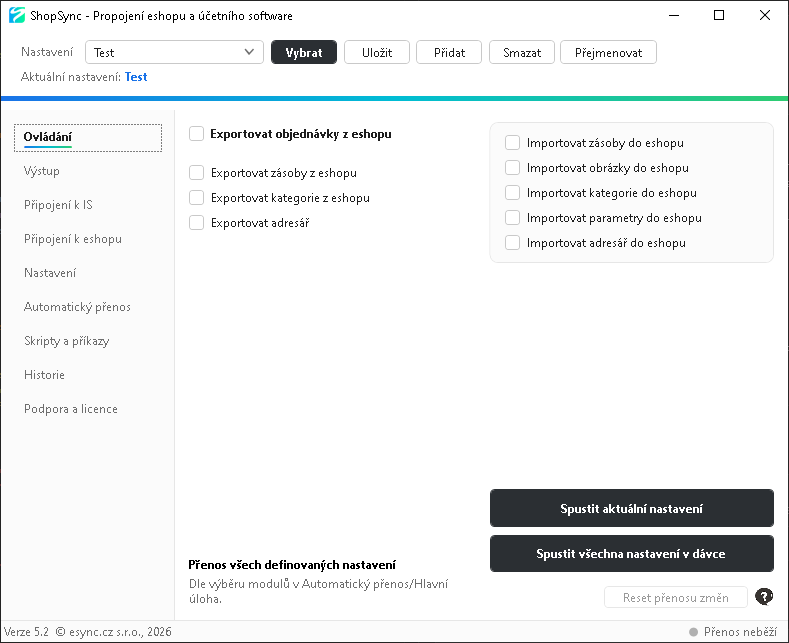
Task: Click Přenos všech definovaných nastavení heading
Action: coord(292,565)
